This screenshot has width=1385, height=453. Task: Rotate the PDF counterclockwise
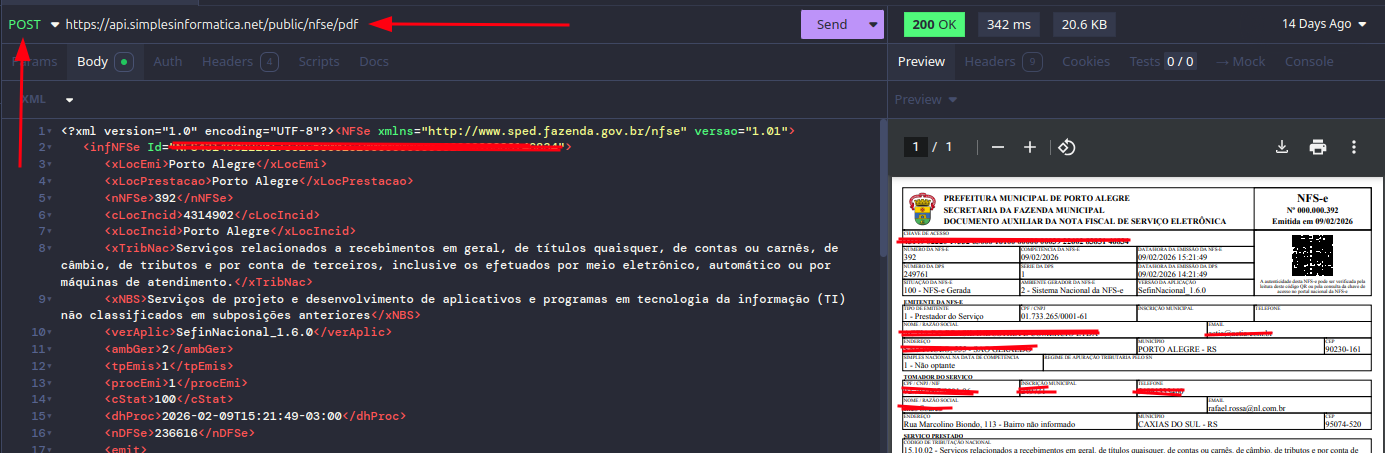coord(1066,148)
